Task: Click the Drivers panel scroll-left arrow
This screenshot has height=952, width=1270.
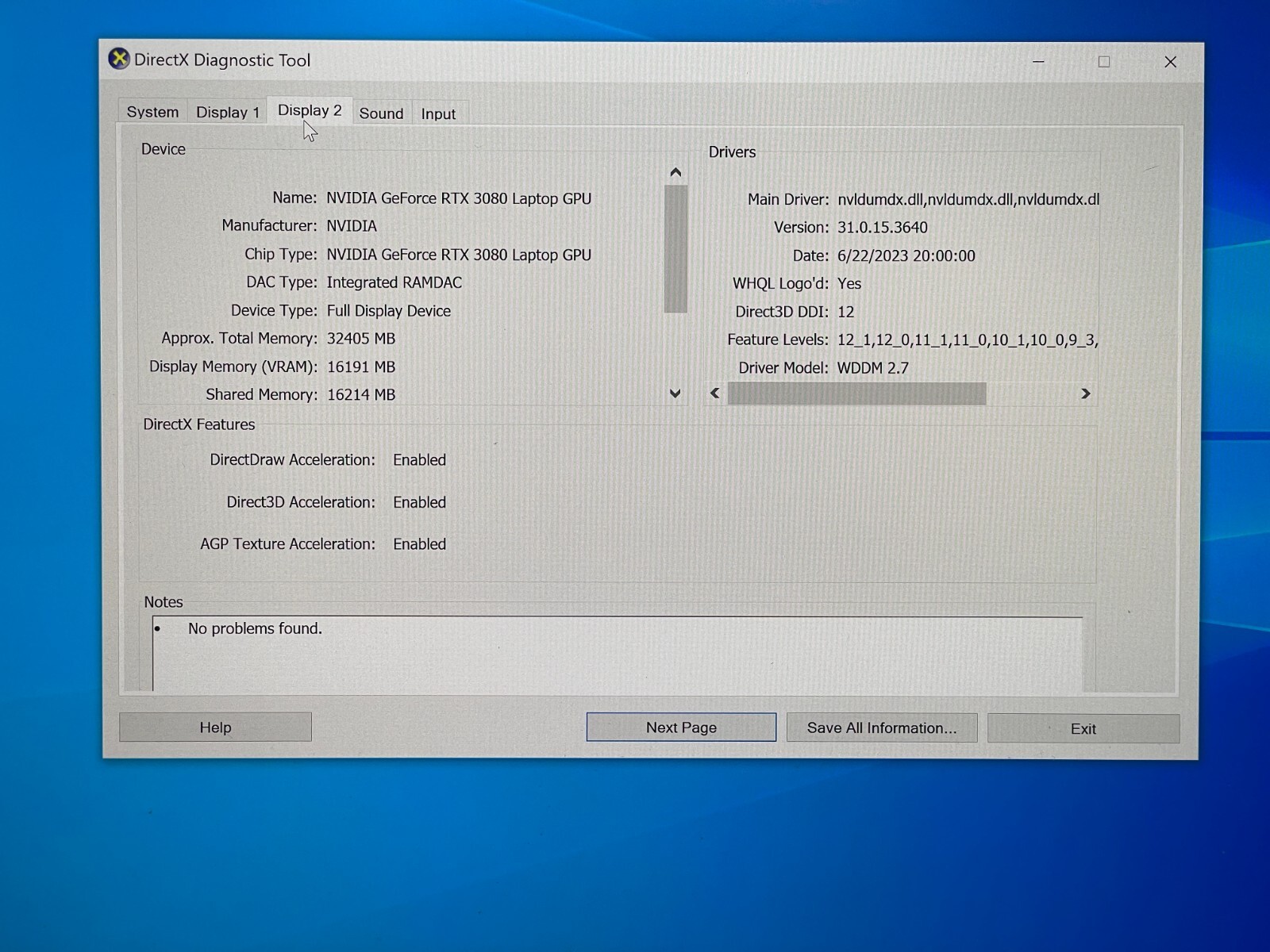Action: coord(715,393)
